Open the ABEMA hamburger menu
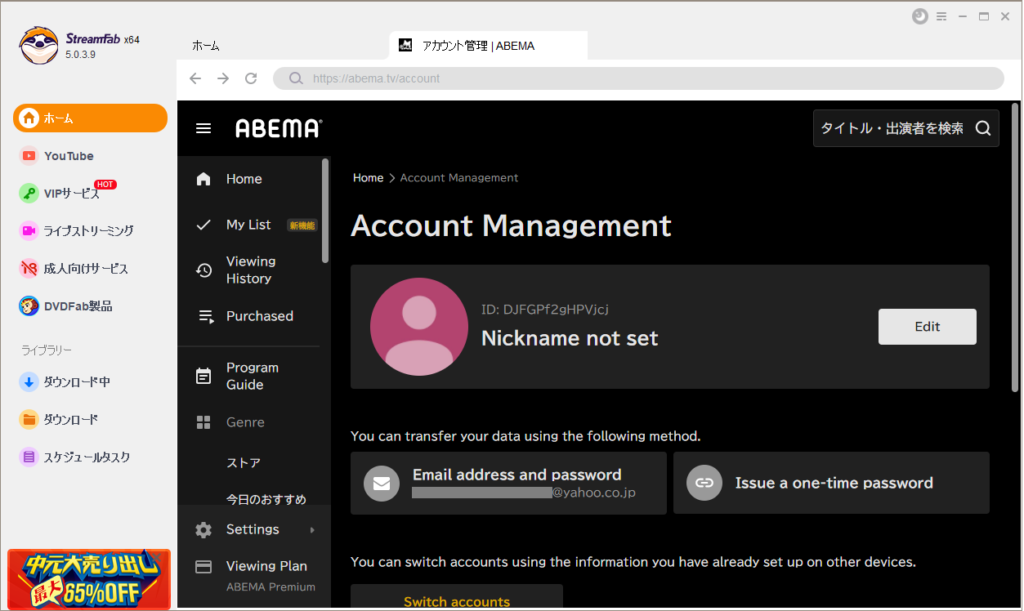 click(x=204, y=129)
